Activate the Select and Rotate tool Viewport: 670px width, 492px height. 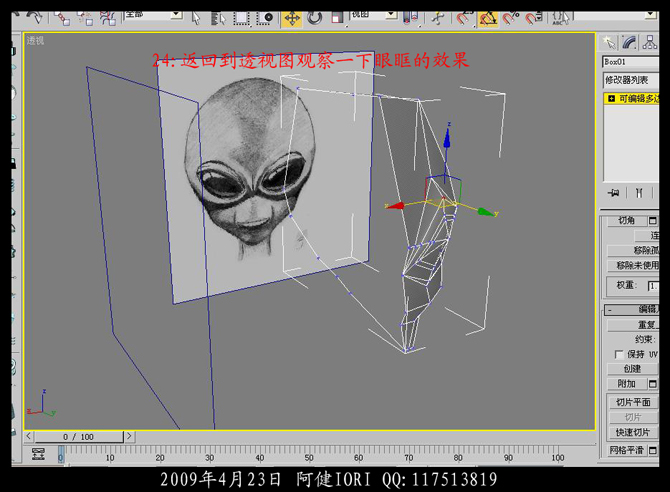tap(314, 18)
